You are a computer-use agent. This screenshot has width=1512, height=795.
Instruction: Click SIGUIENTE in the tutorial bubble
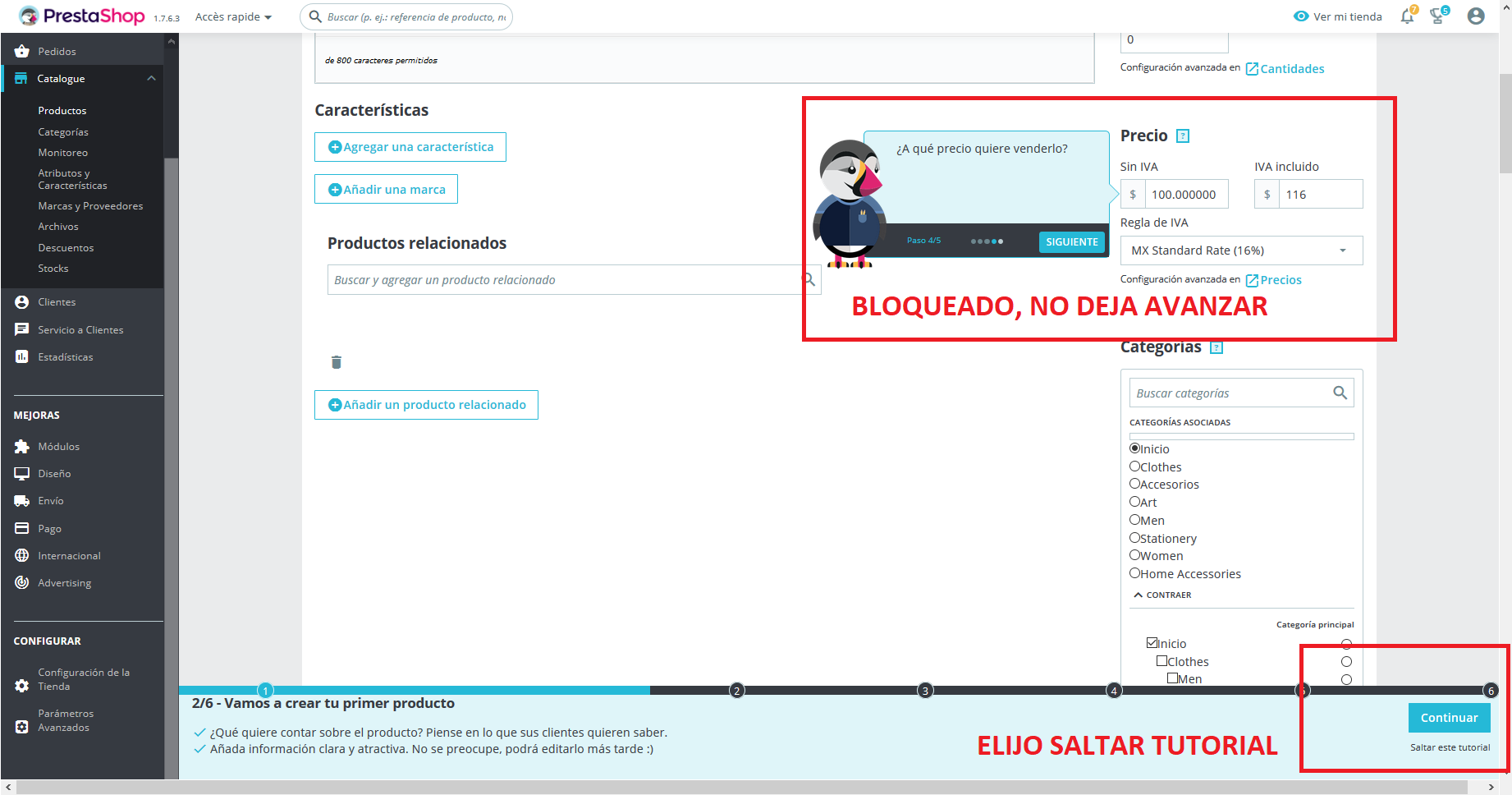click(x=1072, y=242)
